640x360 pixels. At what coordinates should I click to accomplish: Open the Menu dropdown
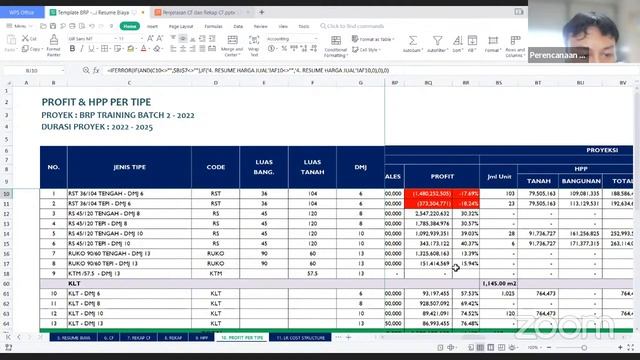pos(19,26)
